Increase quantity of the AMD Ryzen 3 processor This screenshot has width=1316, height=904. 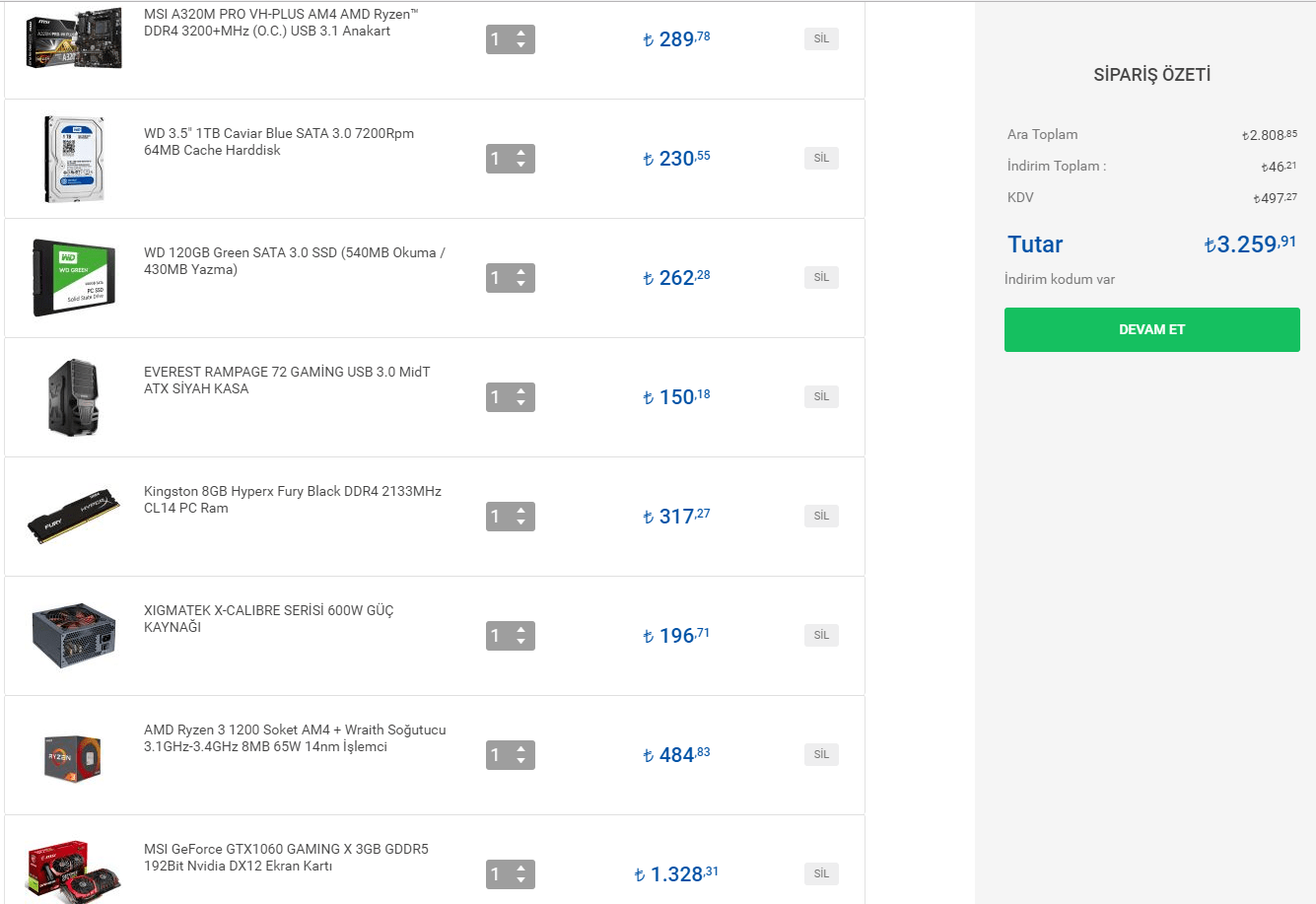tap(521, 749)
